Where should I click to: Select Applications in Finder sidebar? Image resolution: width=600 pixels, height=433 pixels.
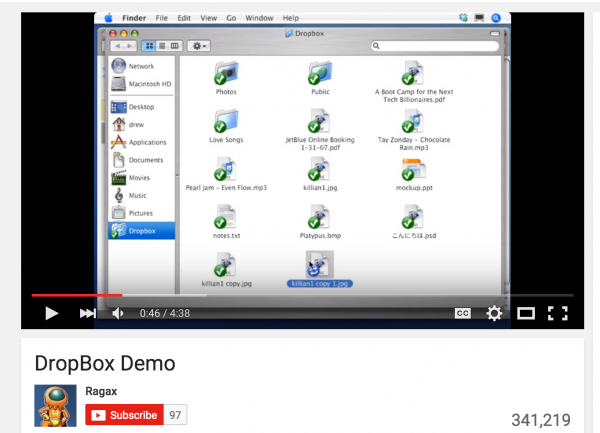pos(142,142)
